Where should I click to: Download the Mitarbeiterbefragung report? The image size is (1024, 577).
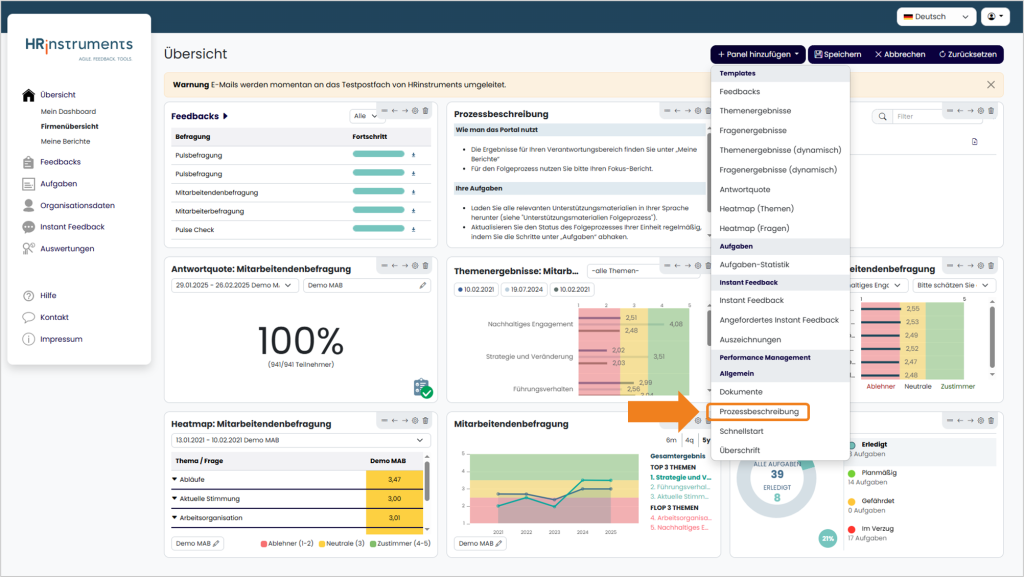(x=413, y=211)
